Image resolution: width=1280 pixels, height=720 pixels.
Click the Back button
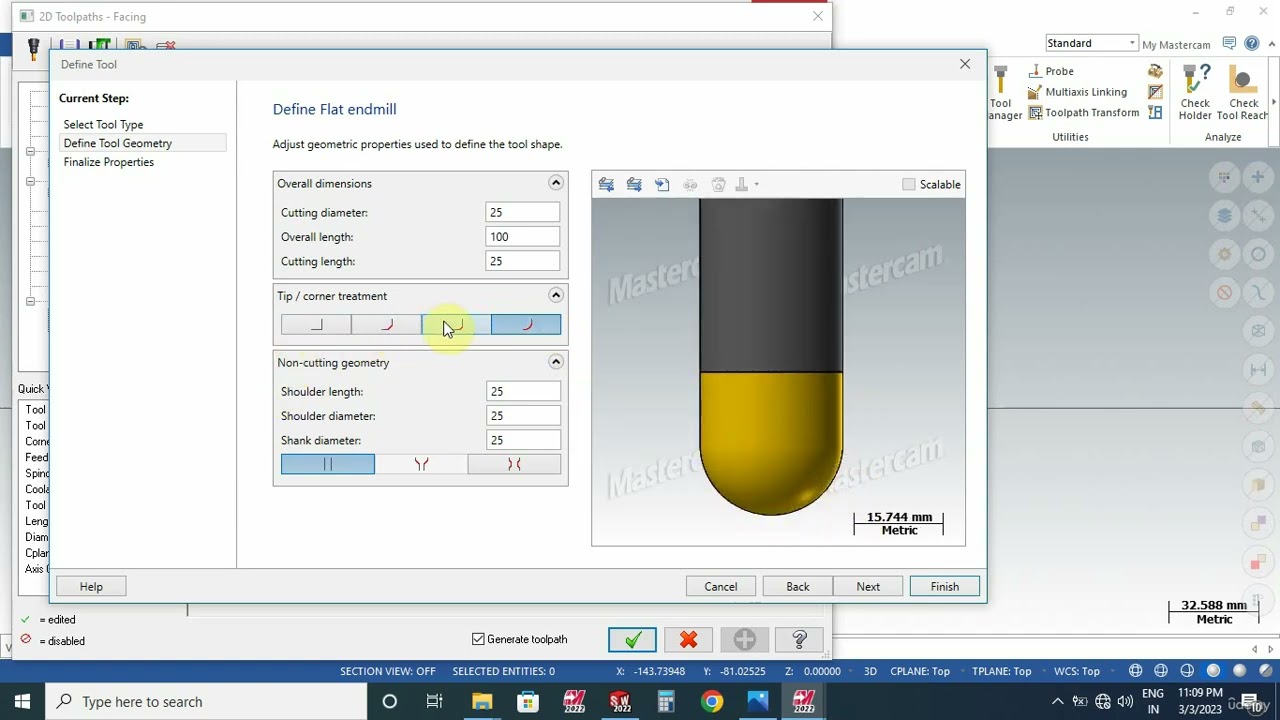[x=797, y=587]
